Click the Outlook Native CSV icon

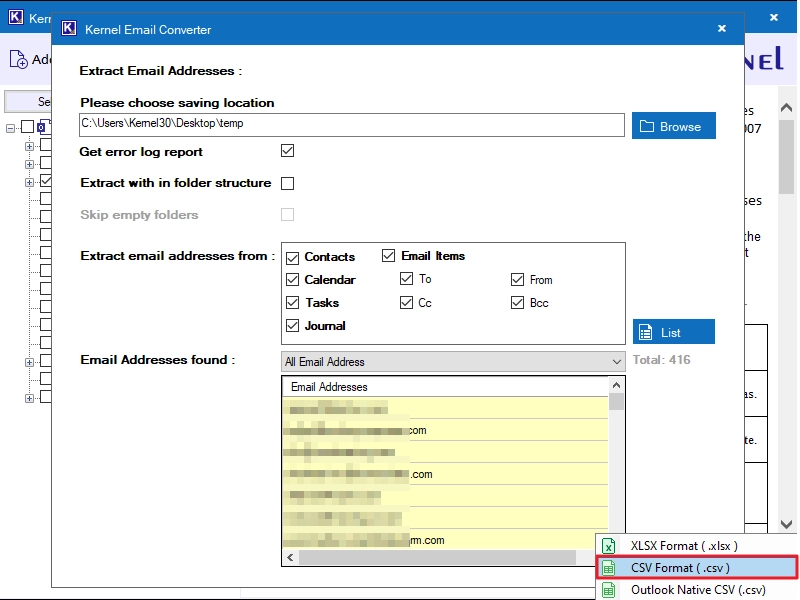click(x=608, y=590)
